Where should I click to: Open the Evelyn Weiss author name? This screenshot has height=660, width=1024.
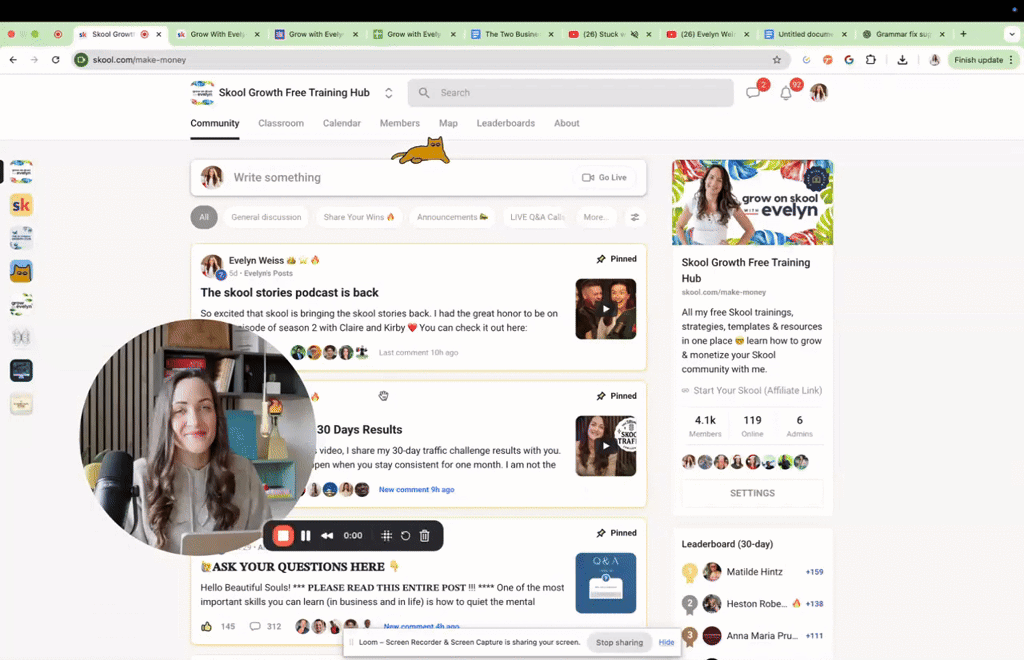256,260
